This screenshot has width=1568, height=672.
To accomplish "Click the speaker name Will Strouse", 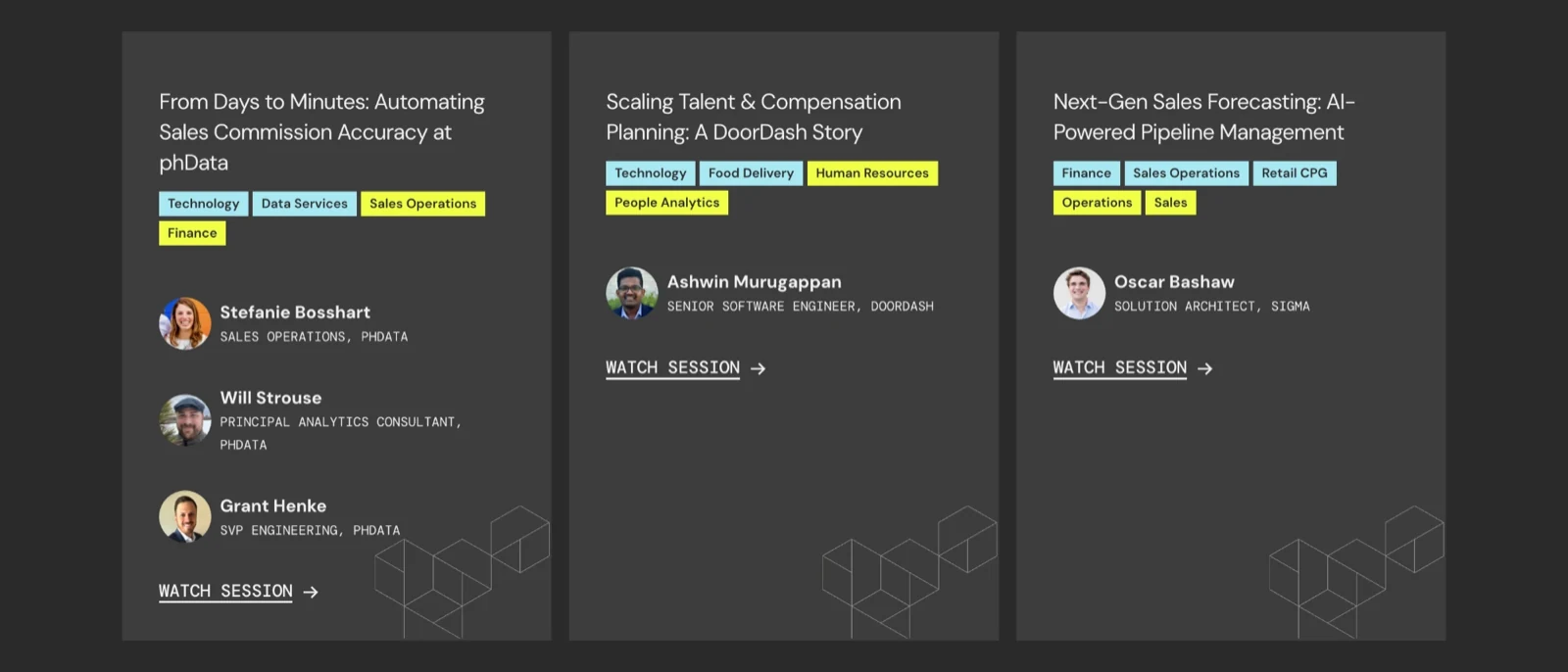I will point(270,398).
